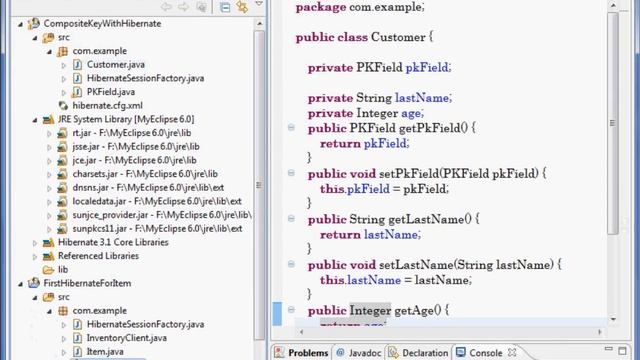
Task: Select jce.jar library entry
Action: coord(134,160)
